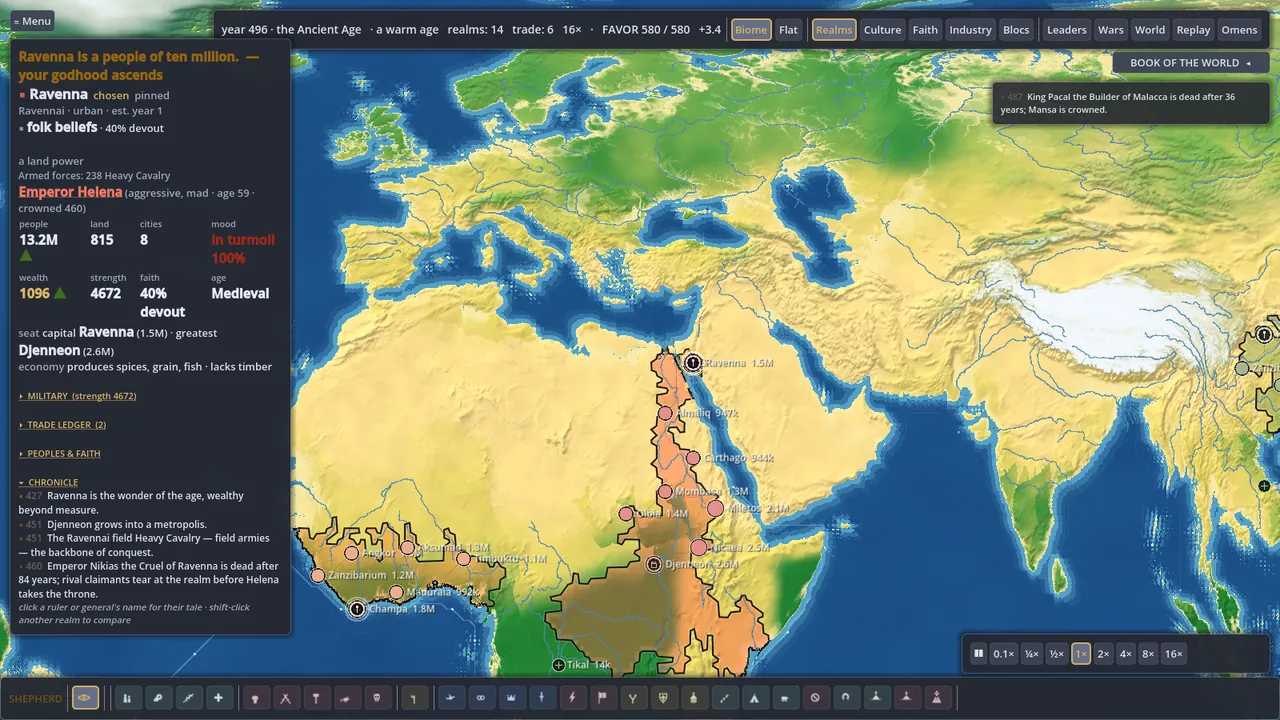Collapse the Book of the World panel

point(1191,63)
